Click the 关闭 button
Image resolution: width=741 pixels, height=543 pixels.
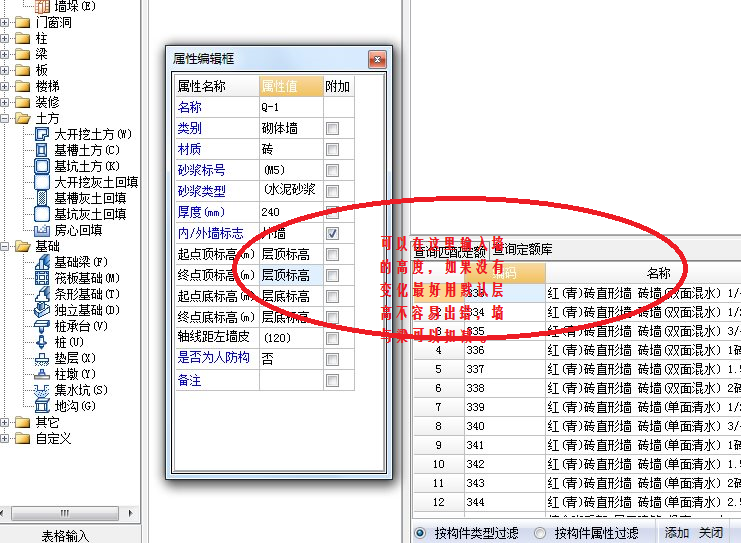[711, 533]
